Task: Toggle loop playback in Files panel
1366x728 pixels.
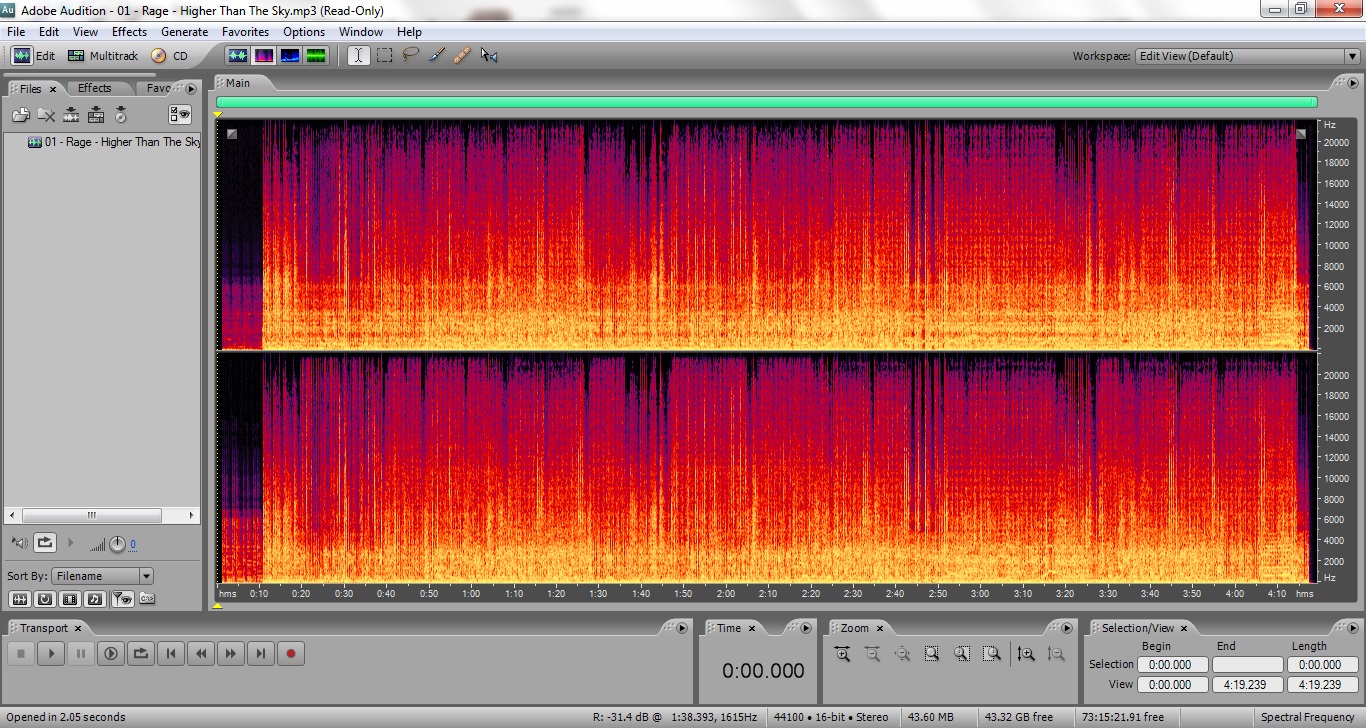Action: (45, 543)
